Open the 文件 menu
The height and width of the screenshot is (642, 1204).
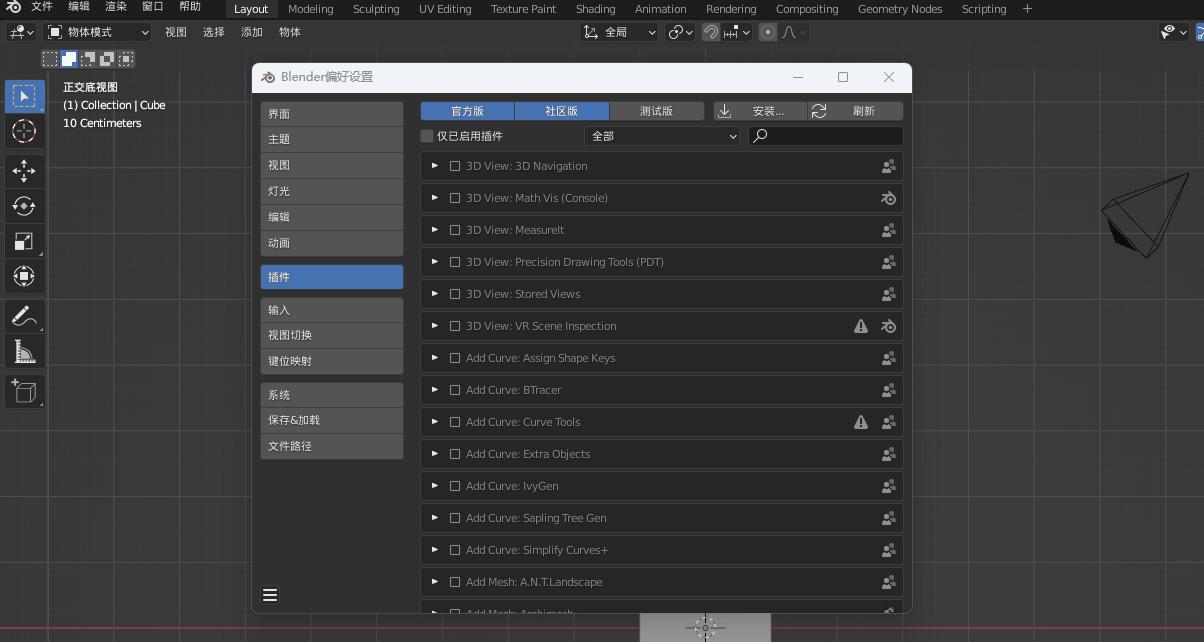[42, 7]
